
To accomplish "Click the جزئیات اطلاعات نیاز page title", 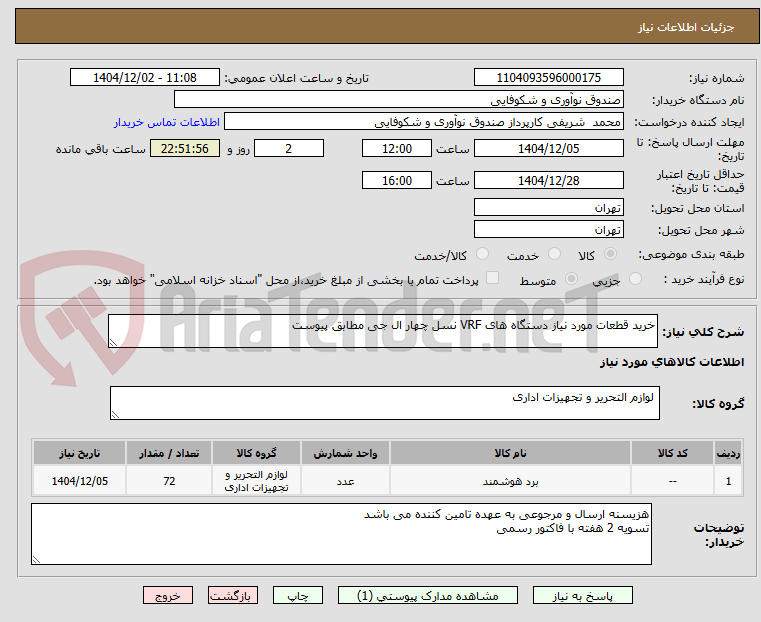I will [x=686, y=27].
